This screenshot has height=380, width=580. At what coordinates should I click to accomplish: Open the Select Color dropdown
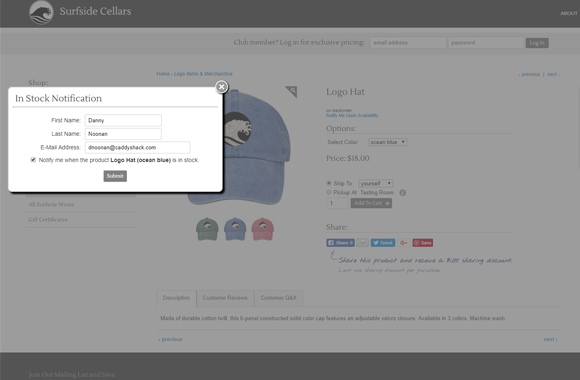click(x=388, y=142)
